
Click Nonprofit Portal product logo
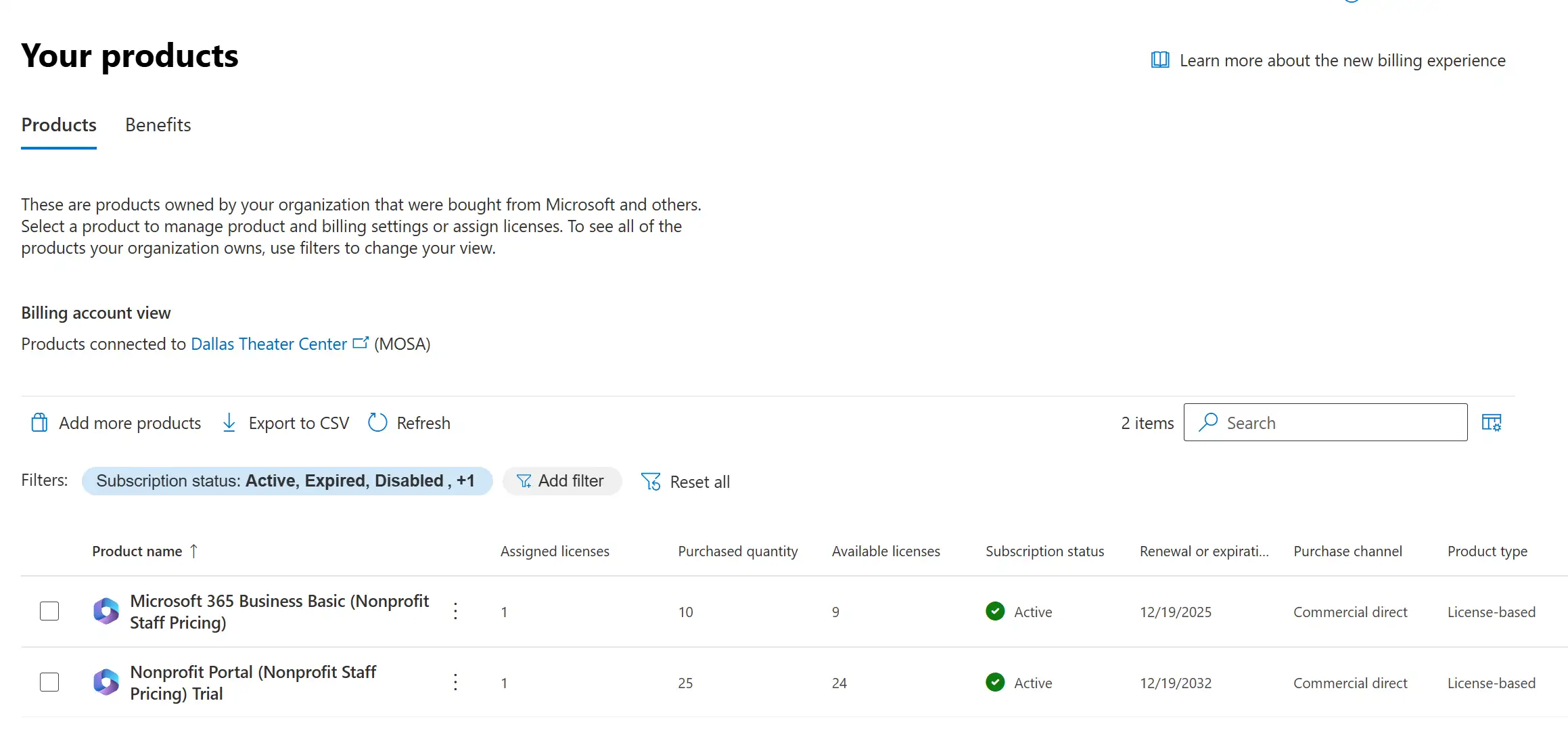[106, 682]
